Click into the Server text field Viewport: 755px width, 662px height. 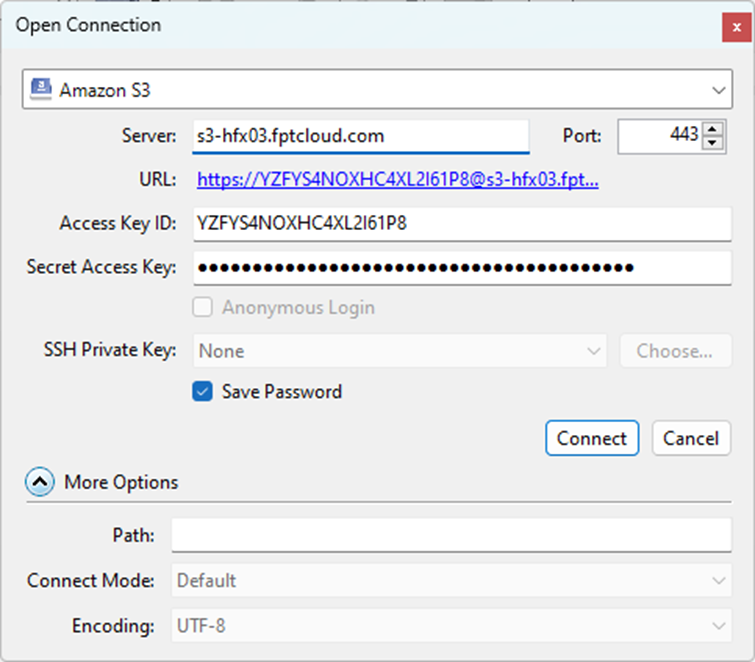pos(360,135)
